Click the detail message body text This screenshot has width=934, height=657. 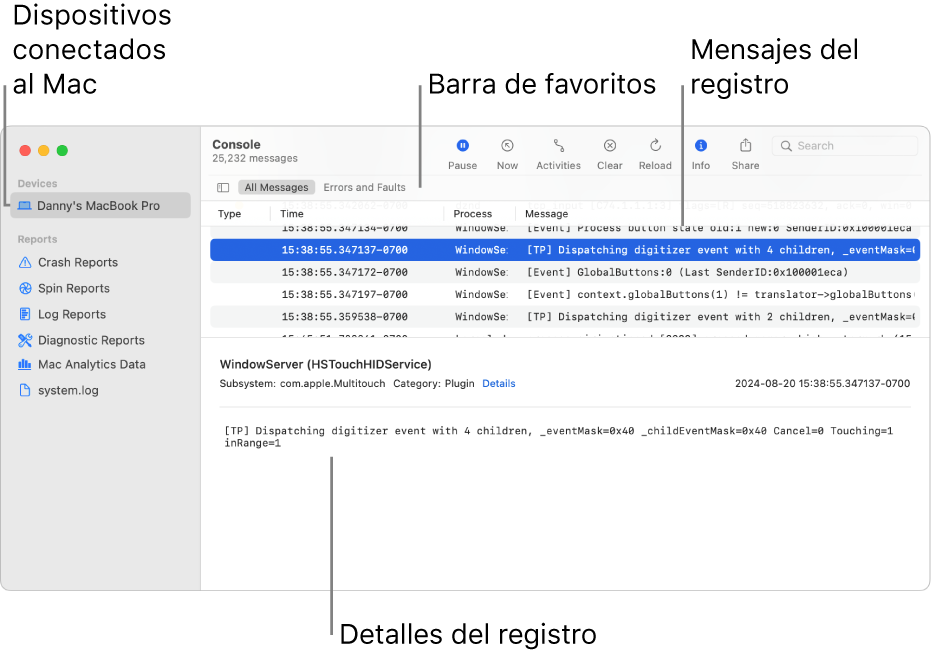pyautogui.click(x=559, y=437)
